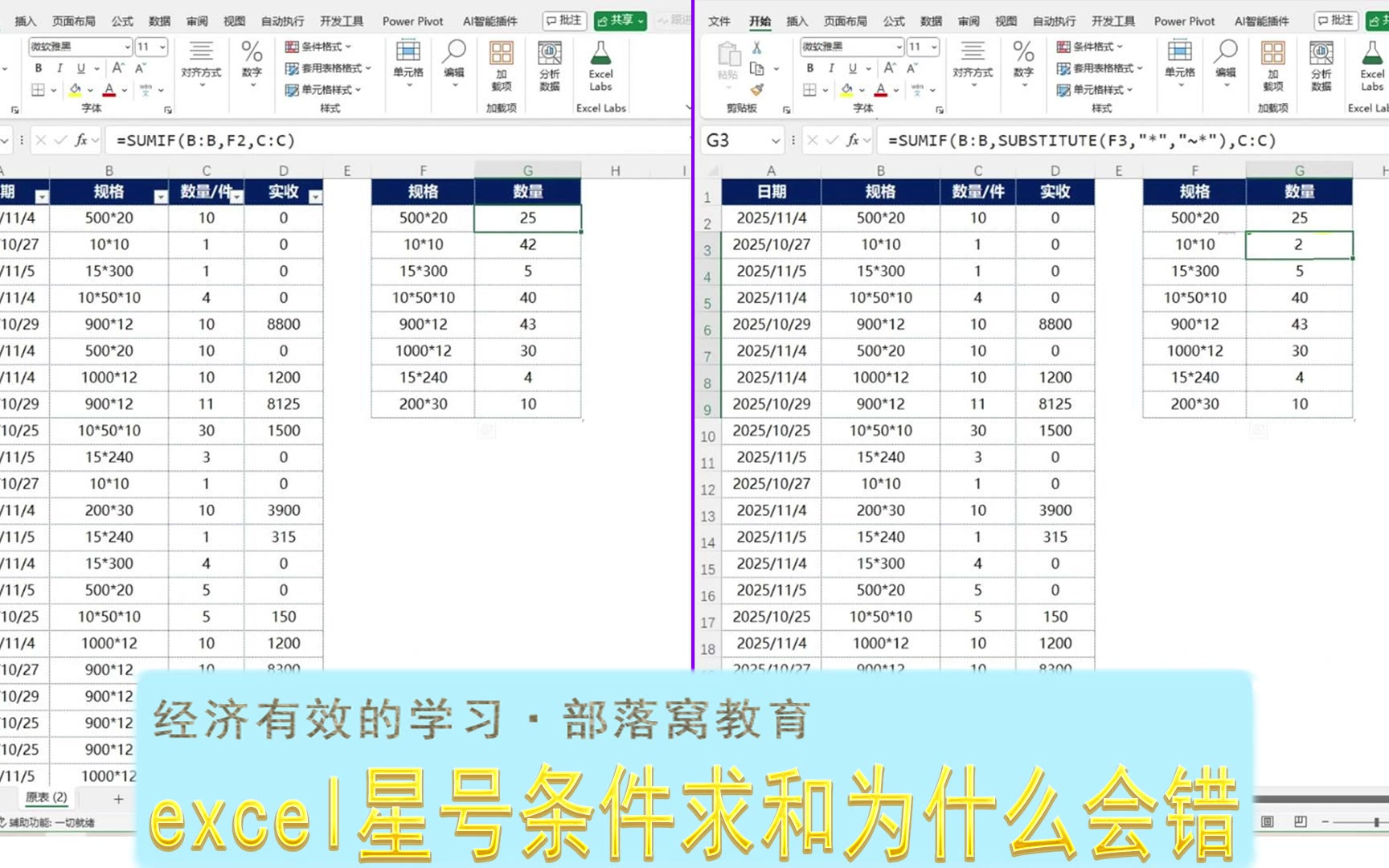
Task: Decrease font size in the left window
Action: 141,68
